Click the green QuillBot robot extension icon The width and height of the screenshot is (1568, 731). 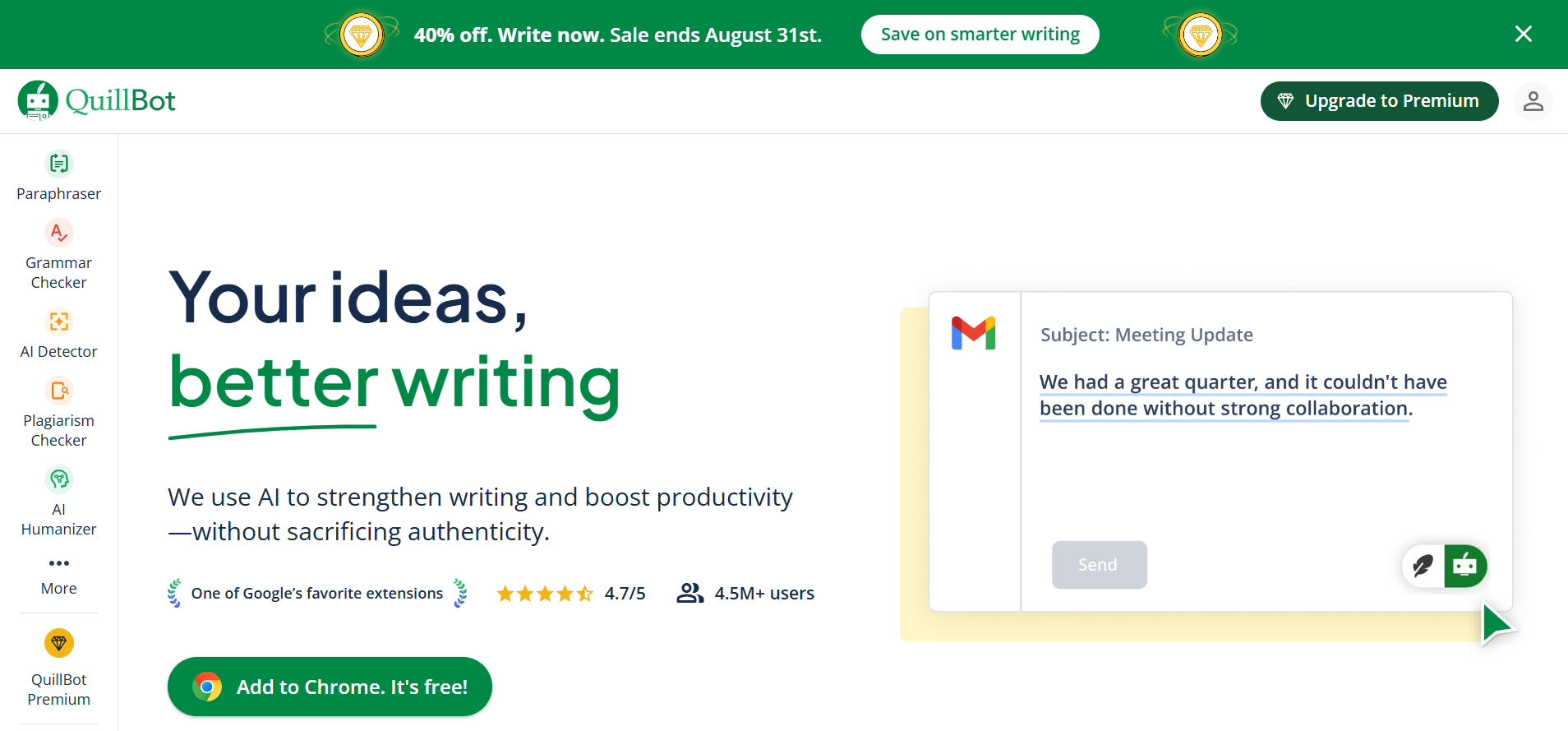tap(1465, 566)
